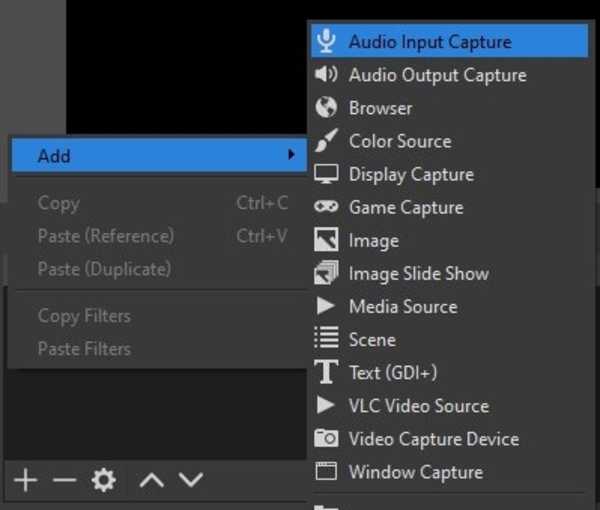Move the source down with the down arrow
The height and width of the screenshot is (510, 600).
(191, 480)
